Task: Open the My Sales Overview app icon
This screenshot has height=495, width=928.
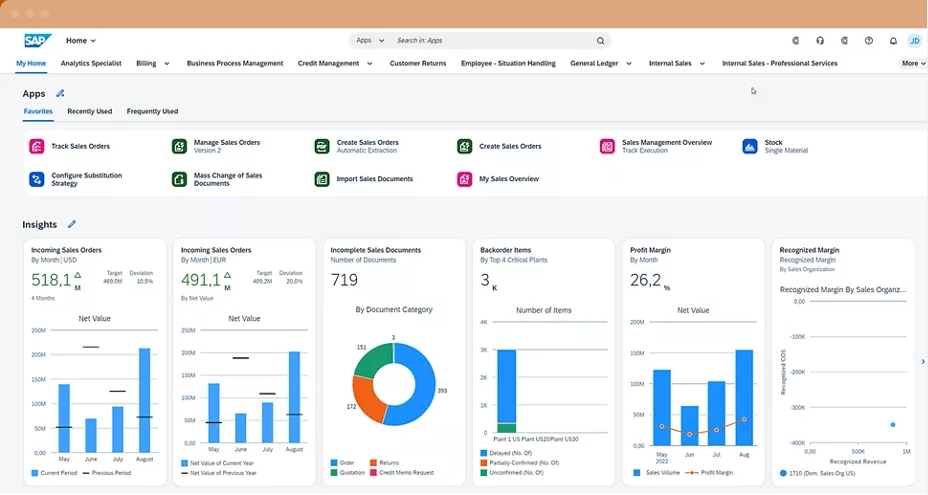Action: [464, 180]
